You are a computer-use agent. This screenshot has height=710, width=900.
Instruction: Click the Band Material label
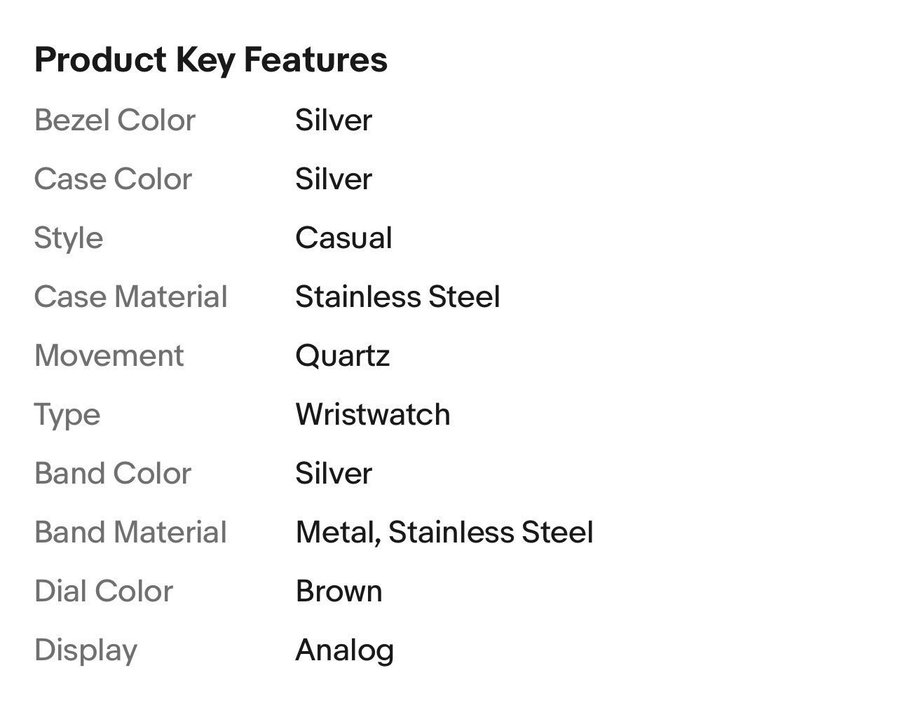pyautogui.click(x=131, y=533)
